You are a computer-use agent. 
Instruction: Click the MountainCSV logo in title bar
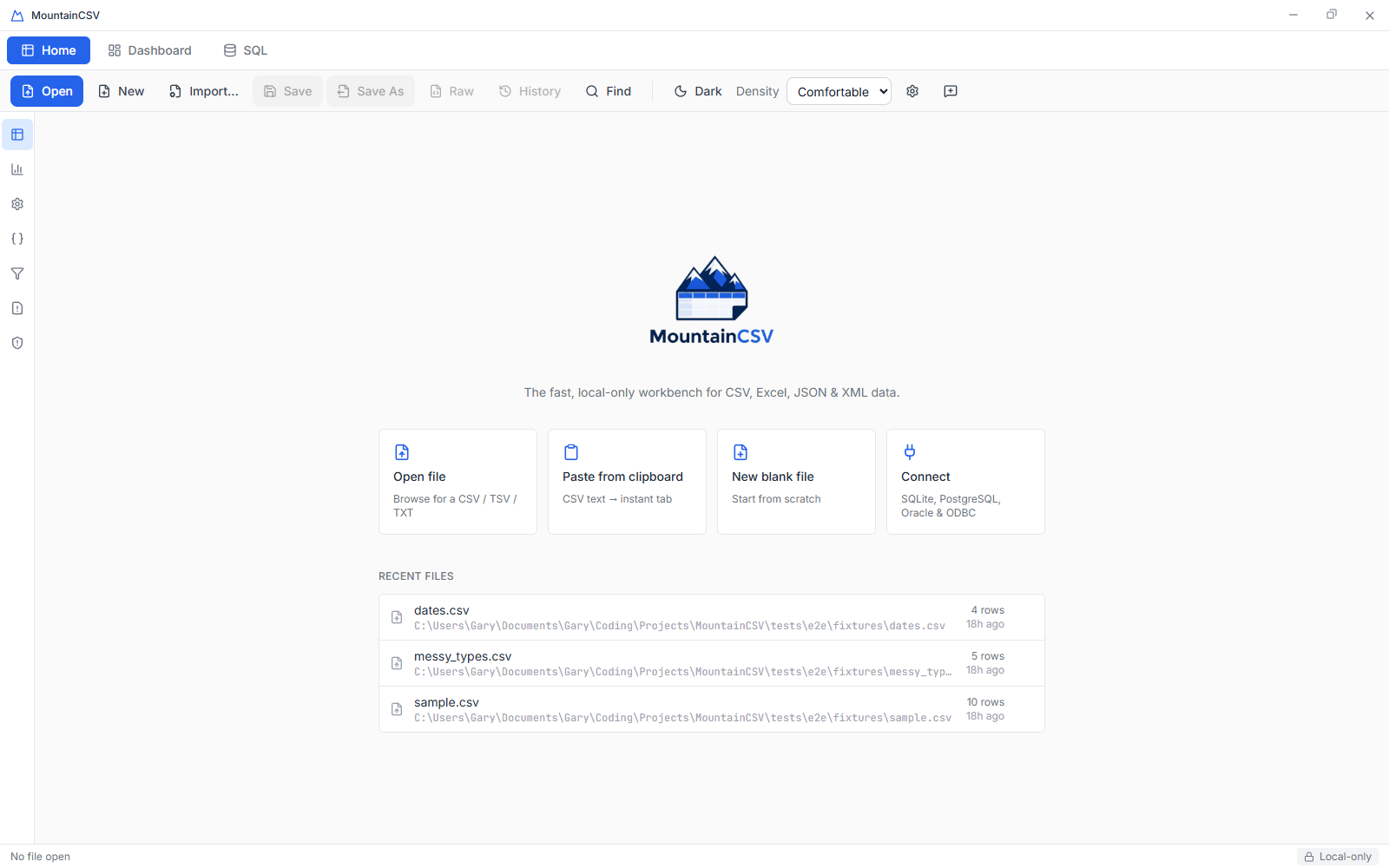(17, 16)
